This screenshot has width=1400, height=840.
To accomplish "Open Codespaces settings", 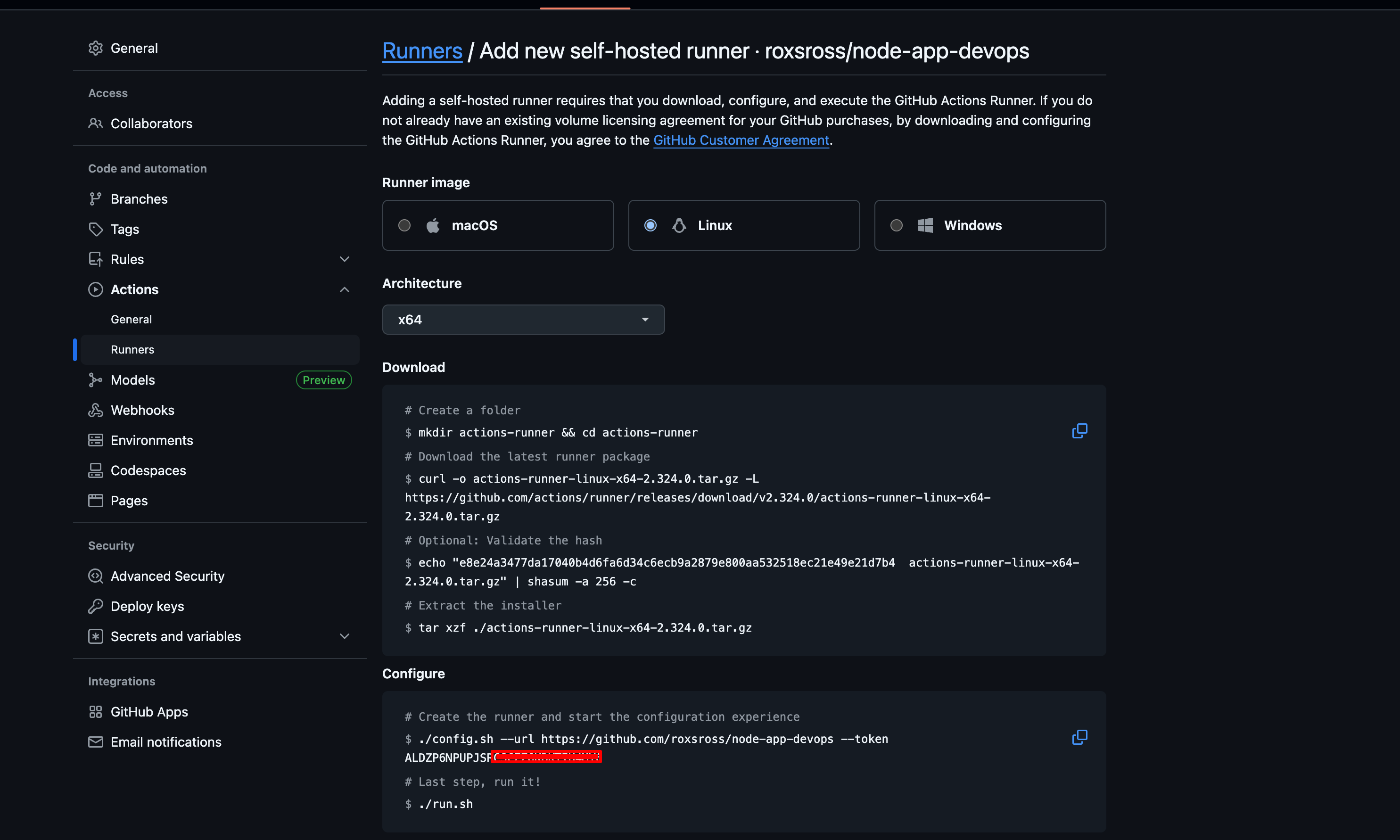I will (220, 470).
